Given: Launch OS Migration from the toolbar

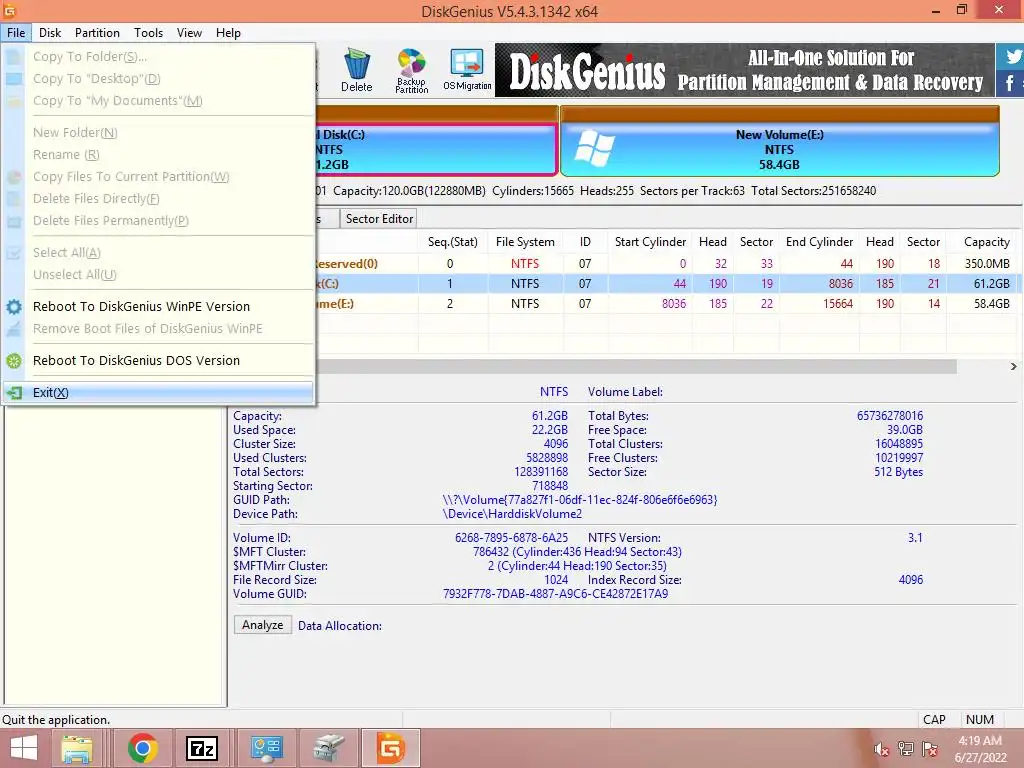Looking at the screenshot, I should (x=467, y=70).
